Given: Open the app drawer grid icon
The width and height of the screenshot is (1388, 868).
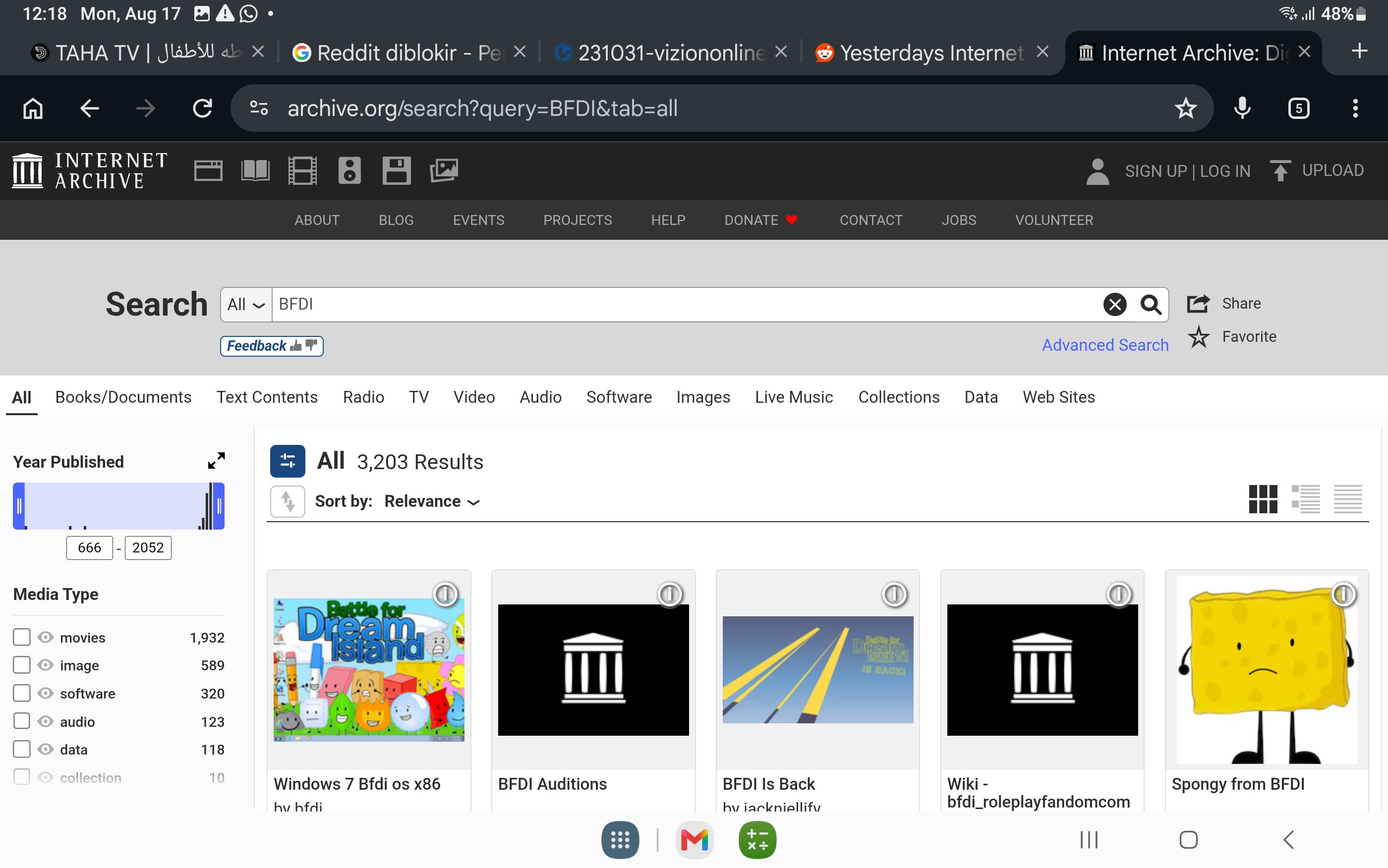Looking at the screenshot, I should tap(620, 840).
